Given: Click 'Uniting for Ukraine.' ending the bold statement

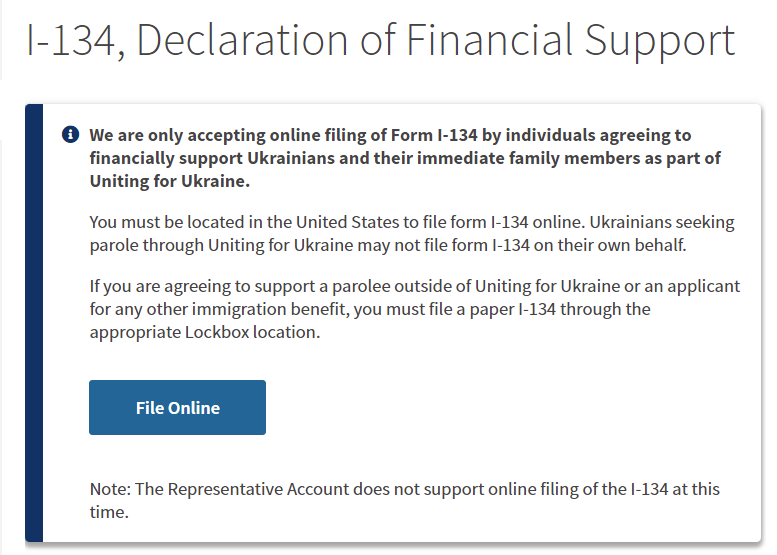Looking at the screenshot, I should point(169,182).
